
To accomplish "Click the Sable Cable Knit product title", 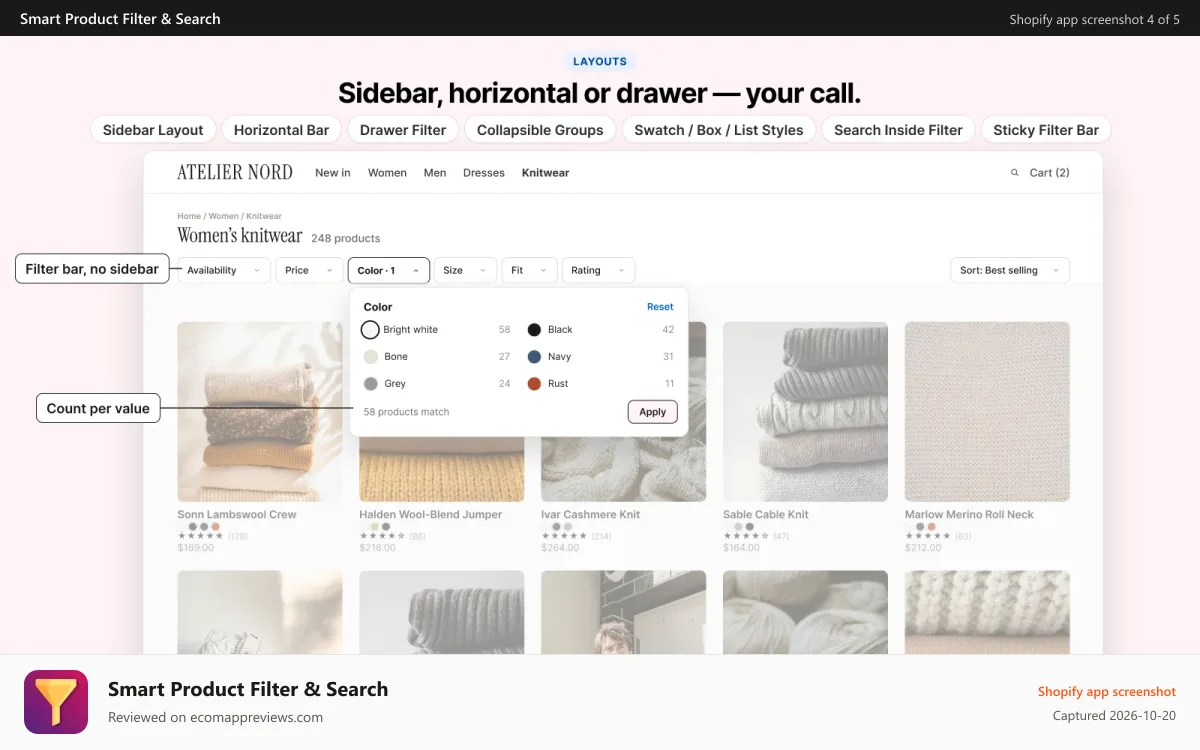I will (766, 514).
